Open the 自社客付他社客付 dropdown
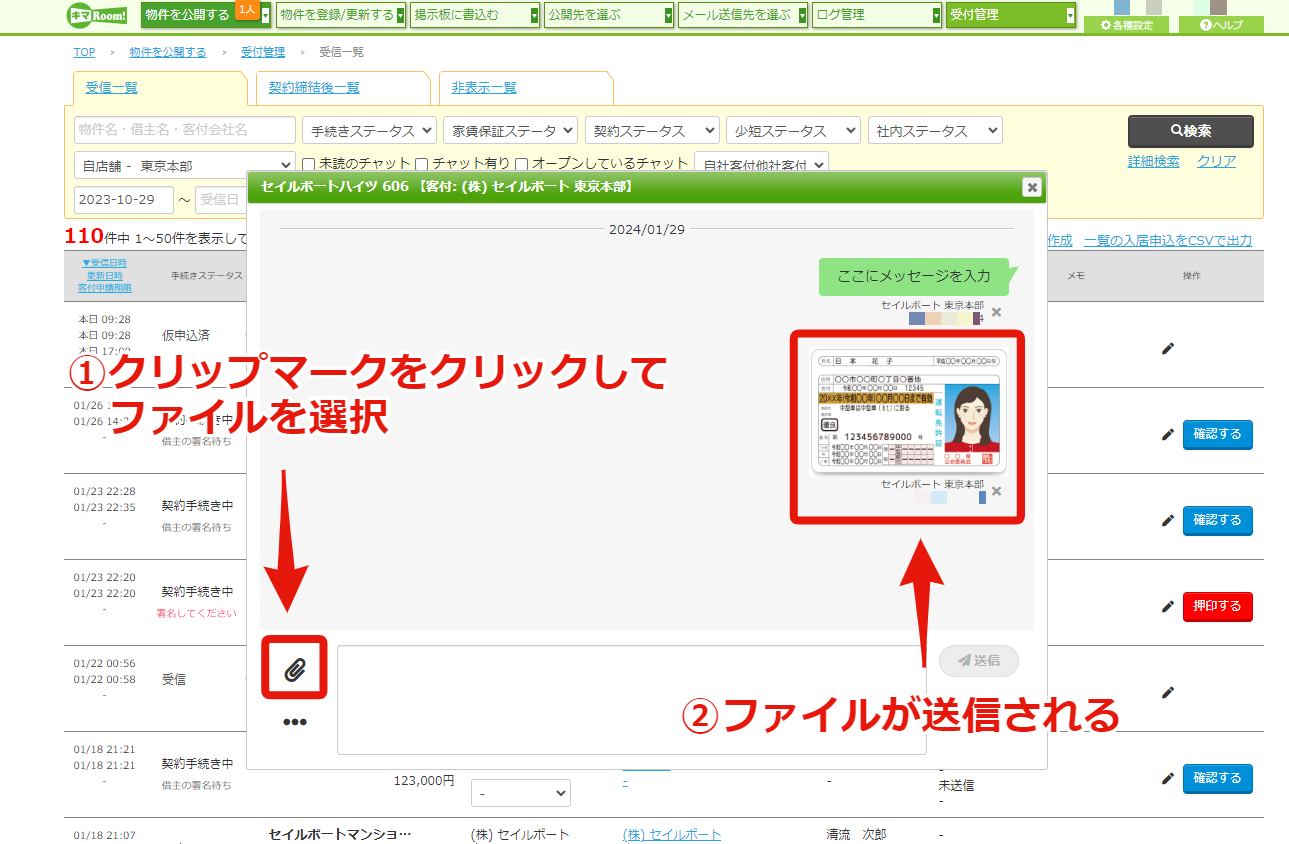 [762, 165]
